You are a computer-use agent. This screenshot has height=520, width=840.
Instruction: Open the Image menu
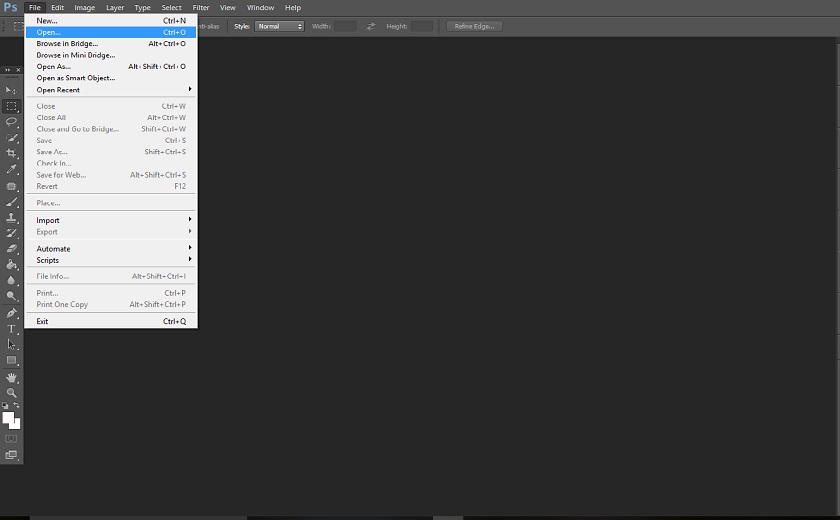[85, 7]
